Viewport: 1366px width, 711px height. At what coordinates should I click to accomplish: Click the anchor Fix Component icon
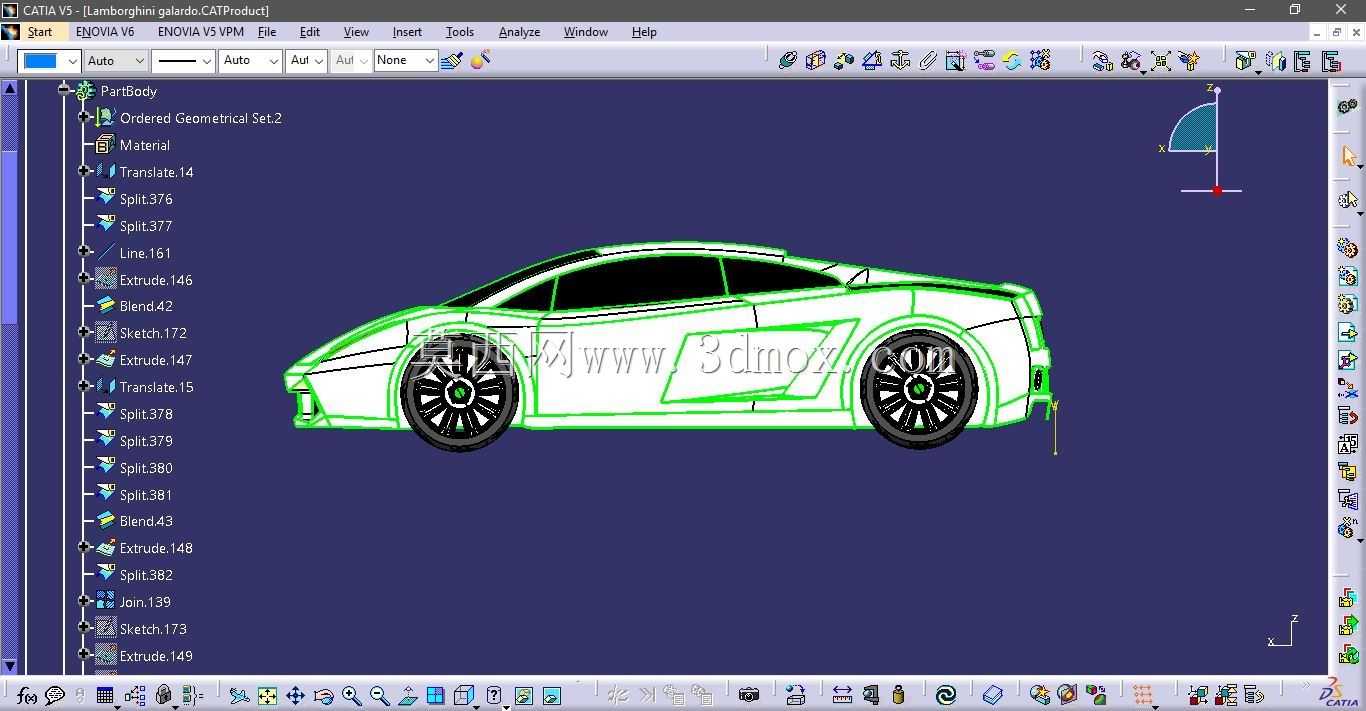(900, 60)
